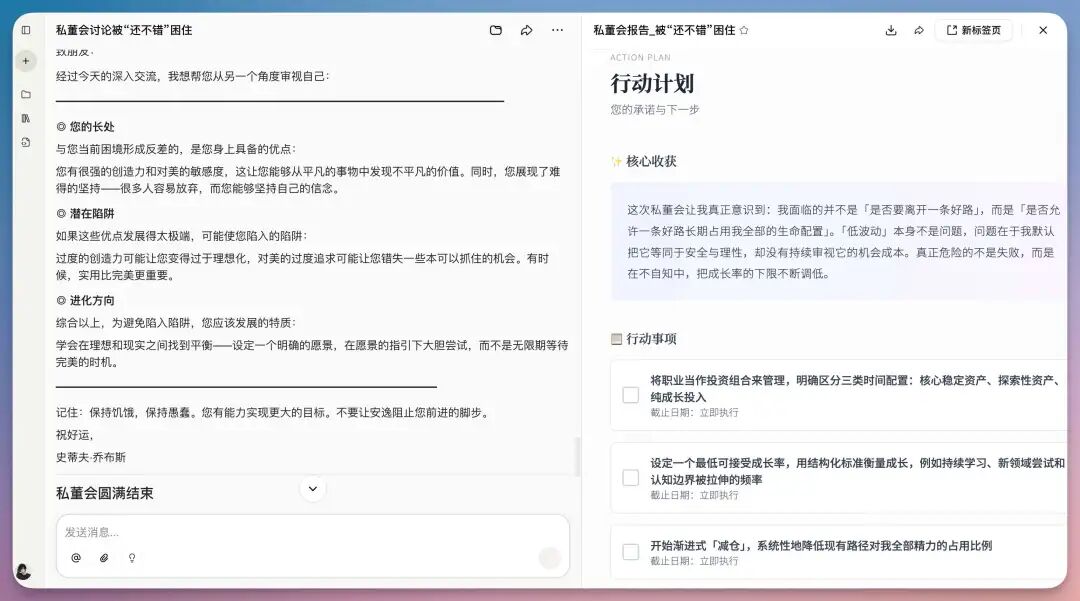Open the folders section in the sidebar
Screen dimensions: 1080x601
point(25,93)
